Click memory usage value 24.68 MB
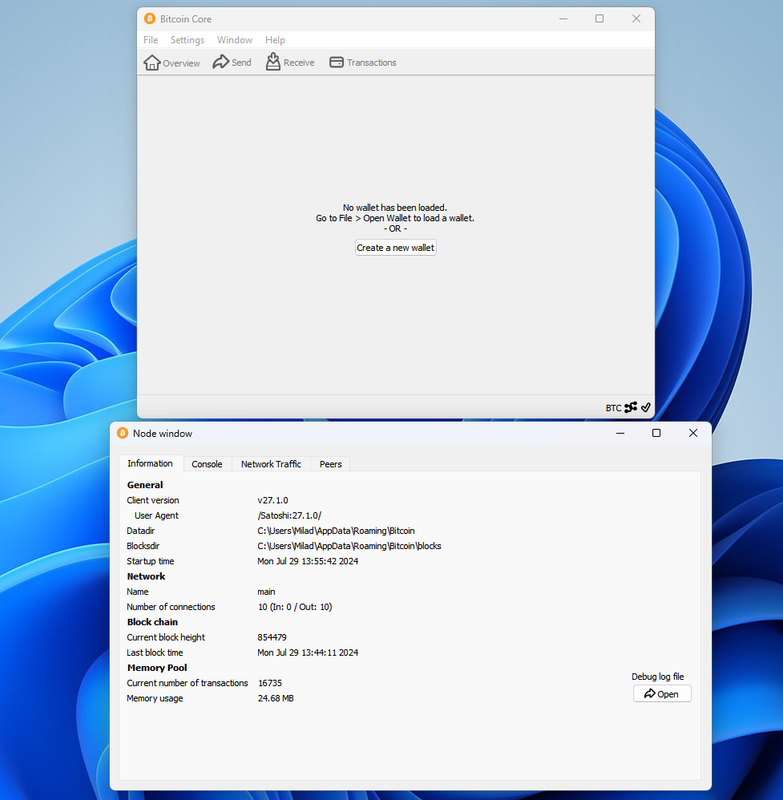 [275, 698]
